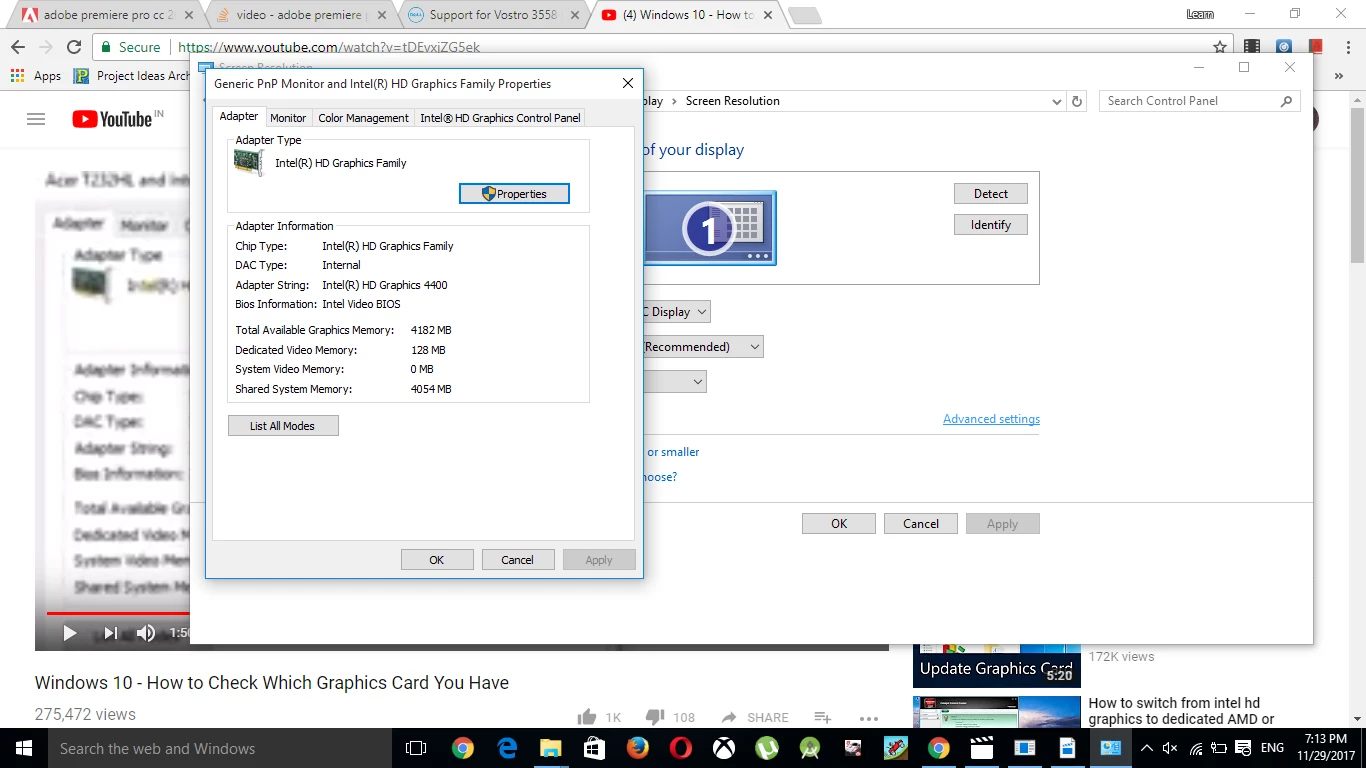Click Detect in Screen Resolution window
The height and width of the screenshot is (768, 1366).
pyautogui.click(x=991, y=194)
